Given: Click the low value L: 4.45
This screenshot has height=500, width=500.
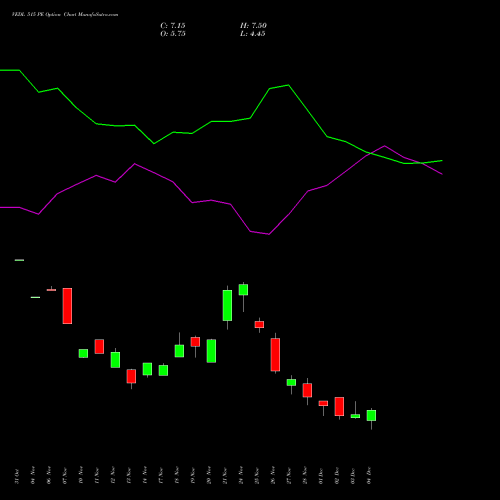Looking at the screenshot, I should coord(253,34).
